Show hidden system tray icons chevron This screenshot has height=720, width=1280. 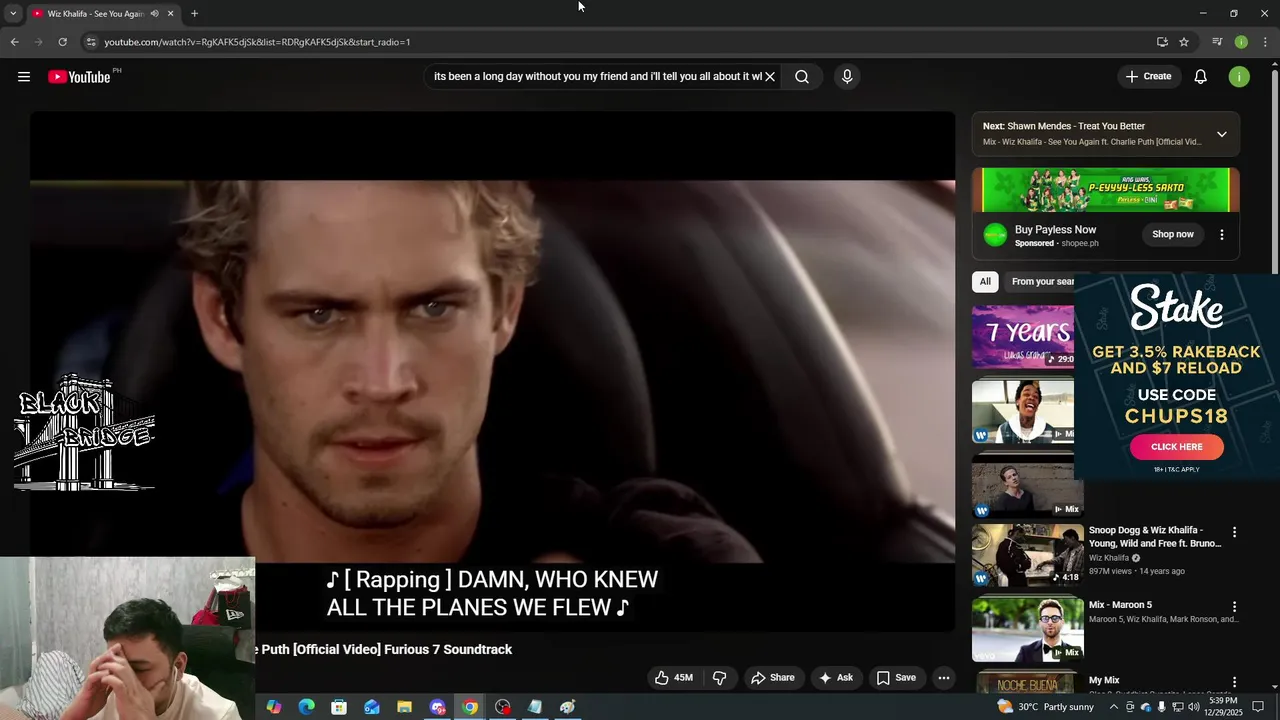click(1114, 707)
